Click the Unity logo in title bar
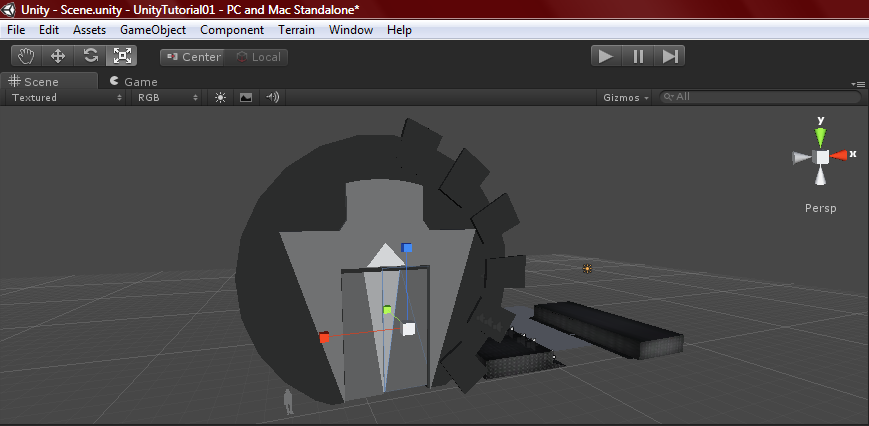 [x=9, y=9]
